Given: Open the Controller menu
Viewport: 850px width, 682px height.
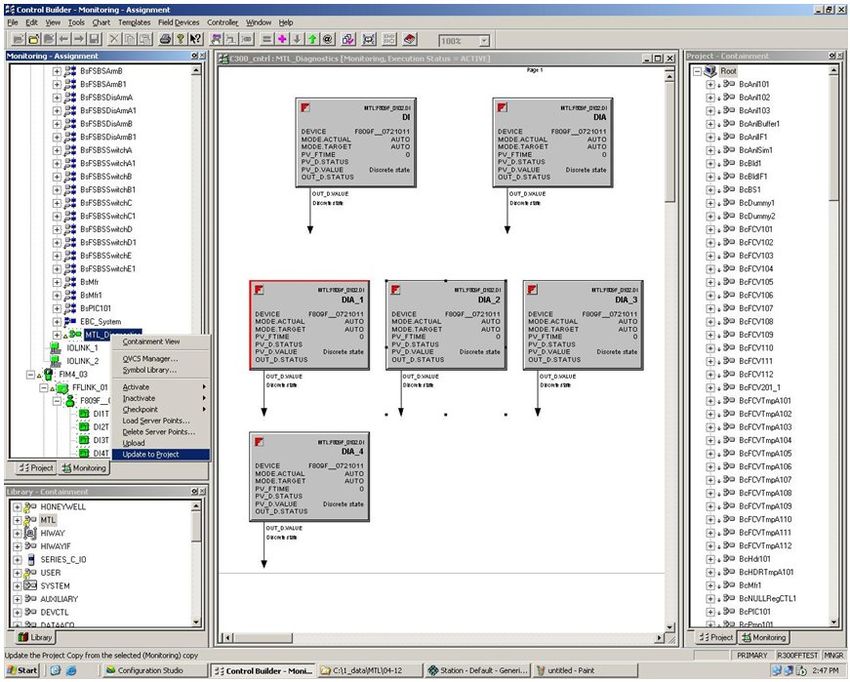Looking at the screenshot, I should pyautogui.click(x=222, y=23).
